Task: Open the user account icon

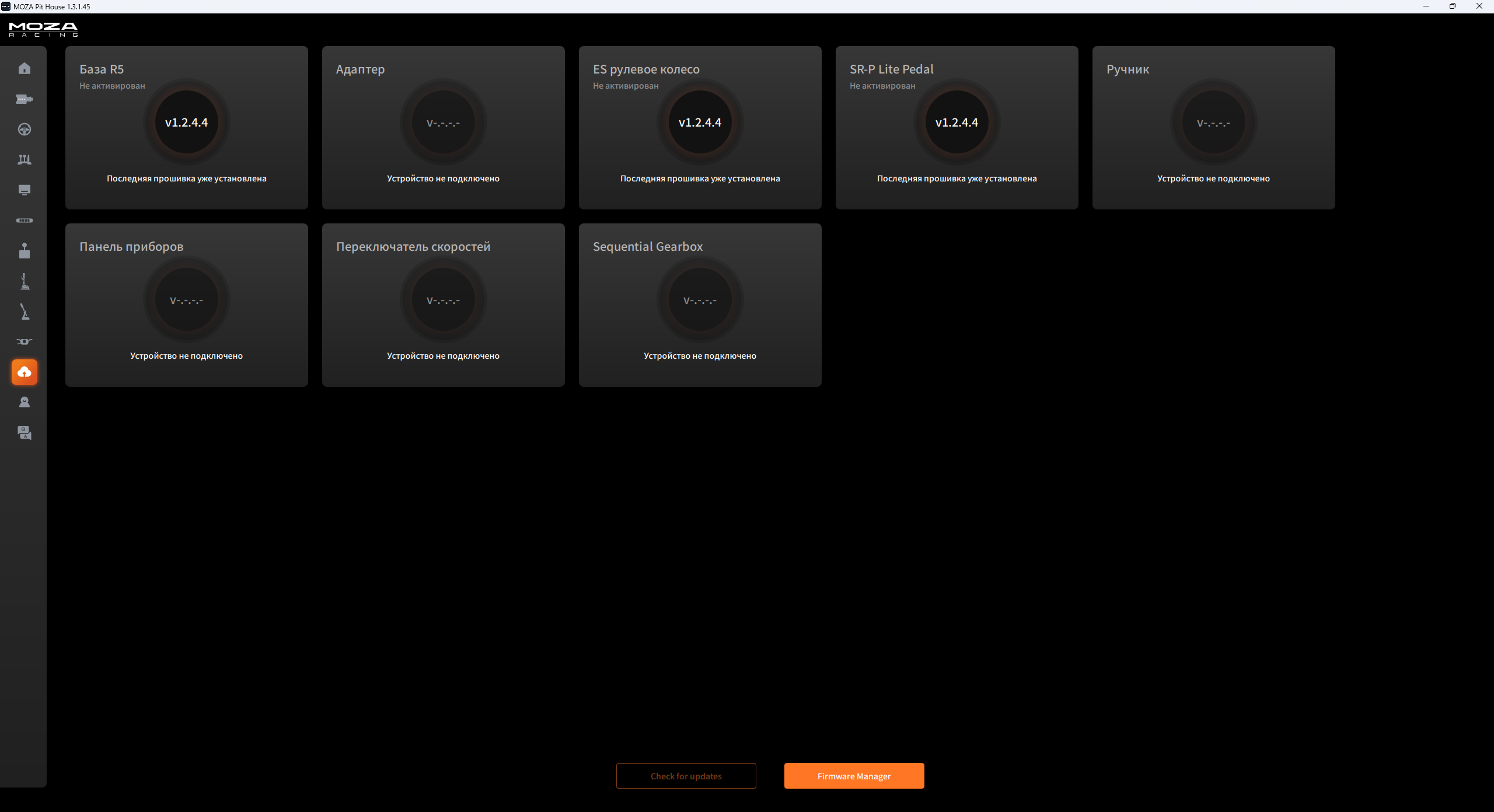Action: tap(25, 402)
